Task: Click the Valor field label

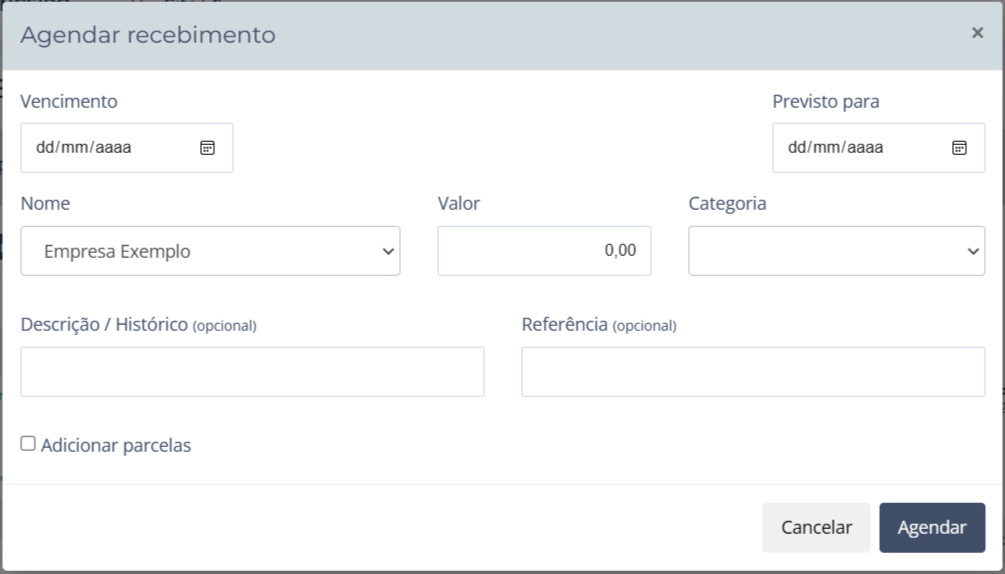Action: (x=459, y=204)
